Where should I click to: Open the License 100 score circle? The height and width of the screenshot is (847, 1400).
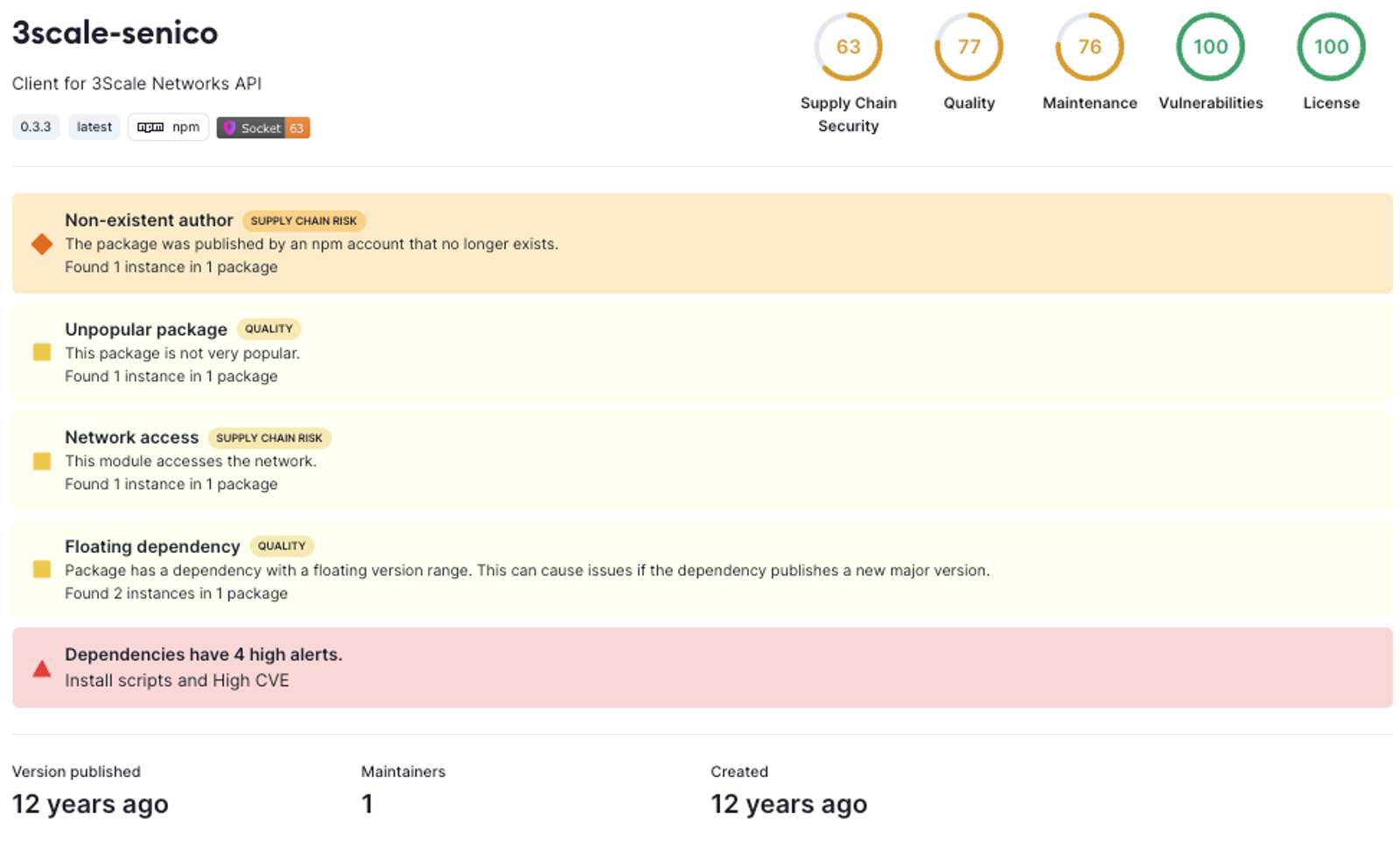[1331, 46]
